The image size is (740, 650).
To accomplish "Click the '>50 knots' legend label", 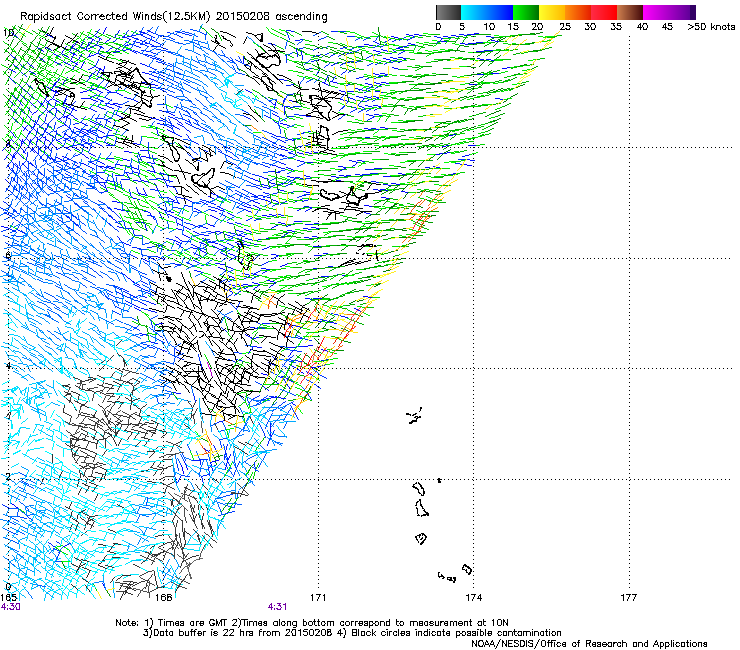I will (x=711, y=27).
